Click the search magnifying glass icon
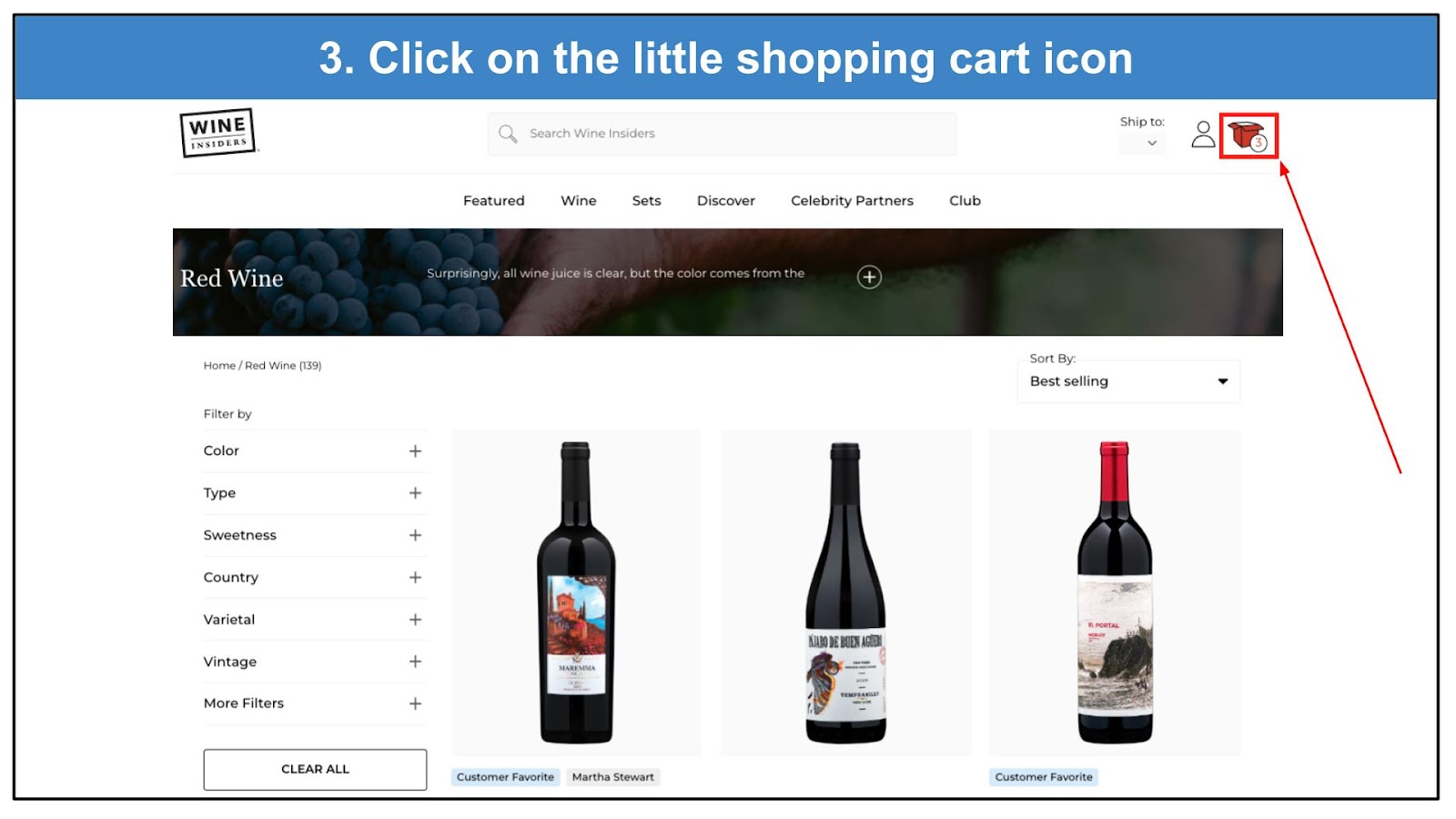This screenshot has width=1456, height=819. (508, 134)
